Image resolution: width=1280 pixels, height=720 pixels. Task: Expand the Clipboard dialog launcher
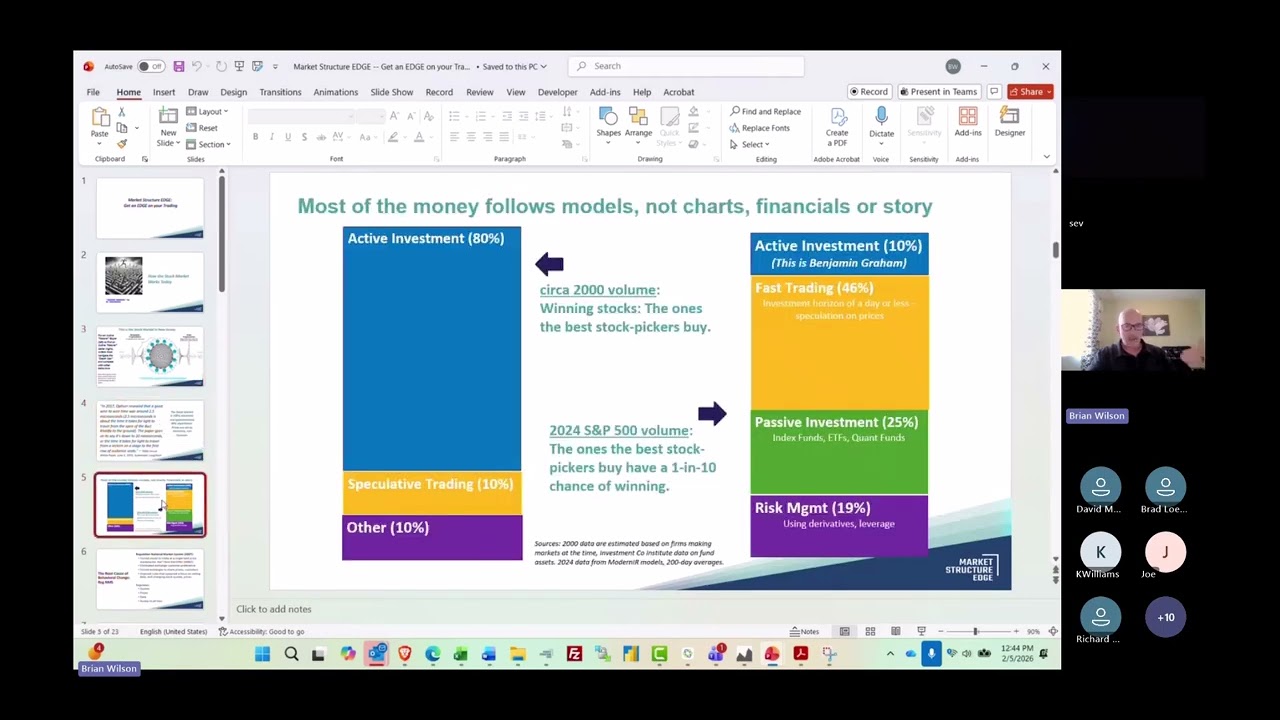click(144, 159)
